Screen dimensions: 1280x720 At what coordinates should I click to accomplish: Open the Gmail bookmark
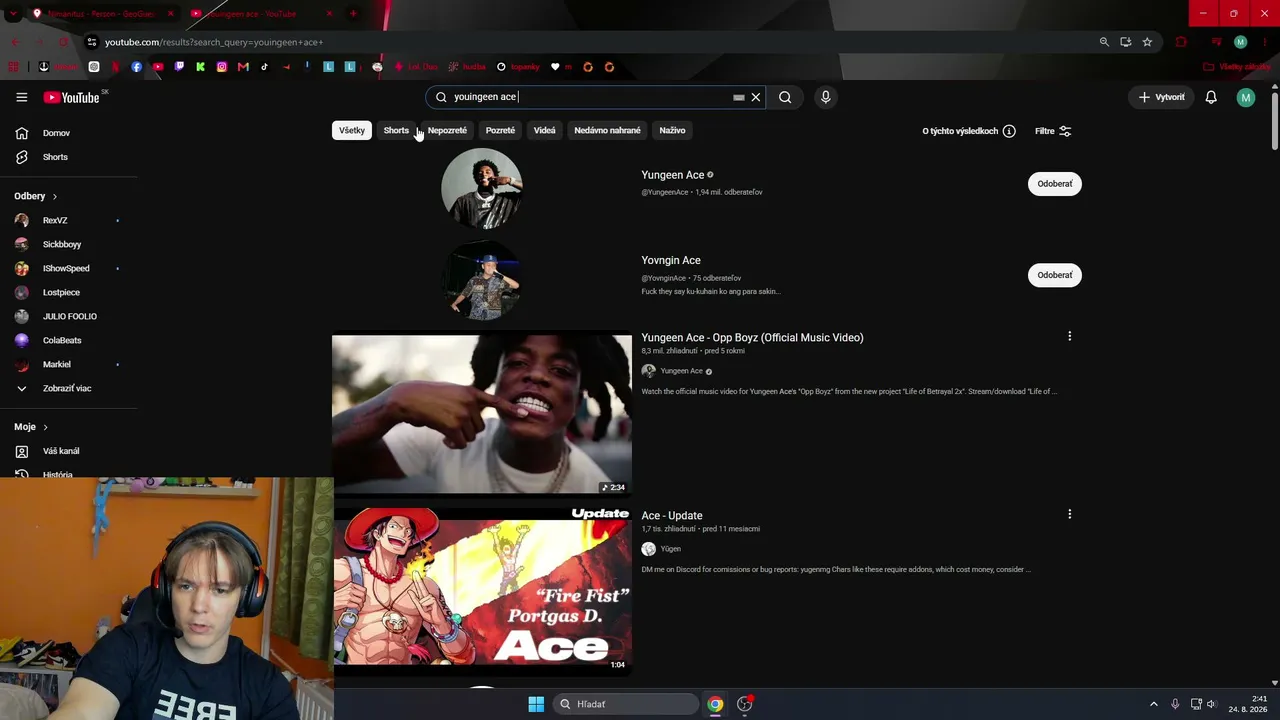pyautogui.click(x=243, y=67)
